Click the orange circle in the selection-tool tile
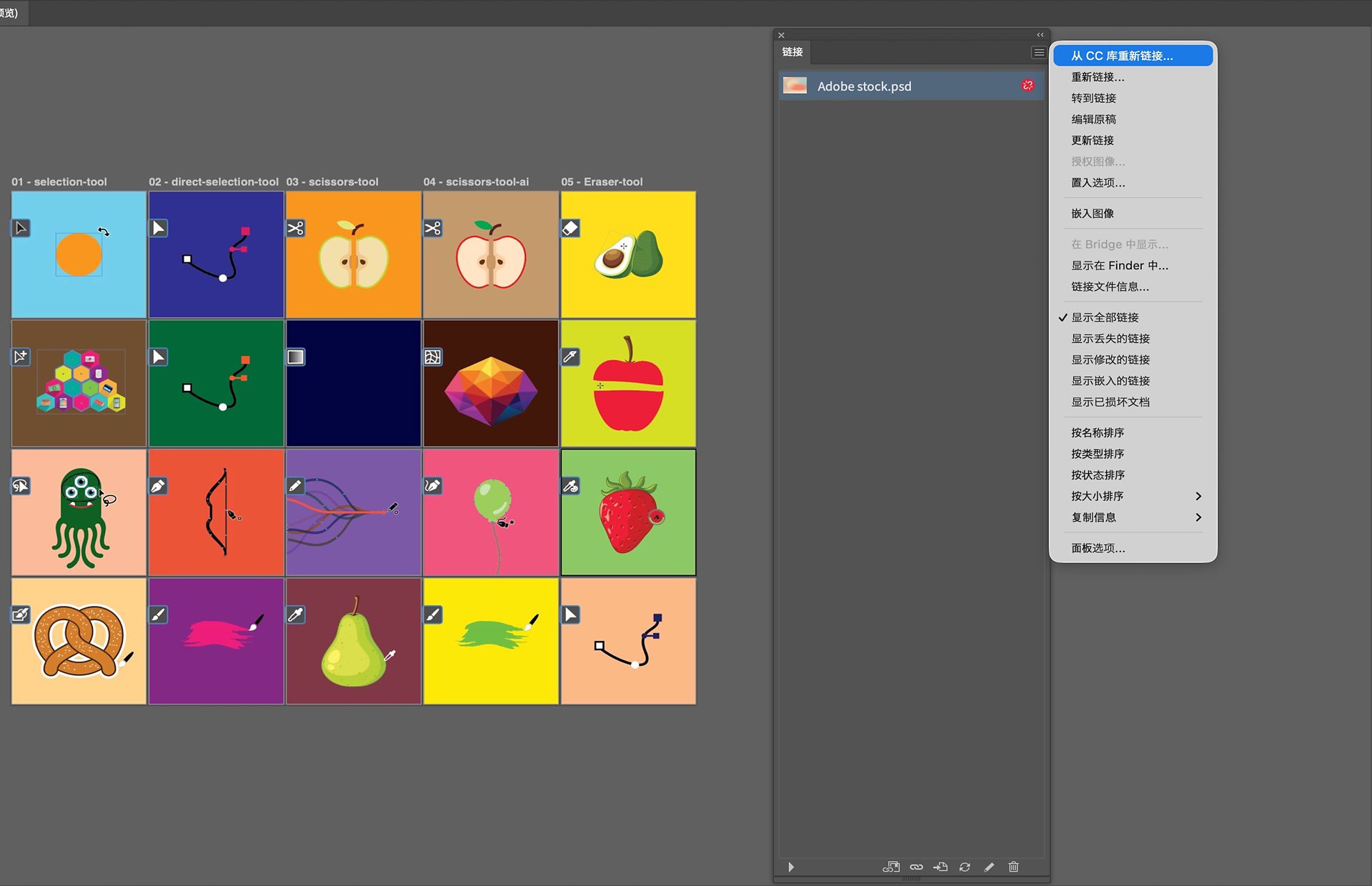The width and height of the screenshot is (1372, 886). 79,255
